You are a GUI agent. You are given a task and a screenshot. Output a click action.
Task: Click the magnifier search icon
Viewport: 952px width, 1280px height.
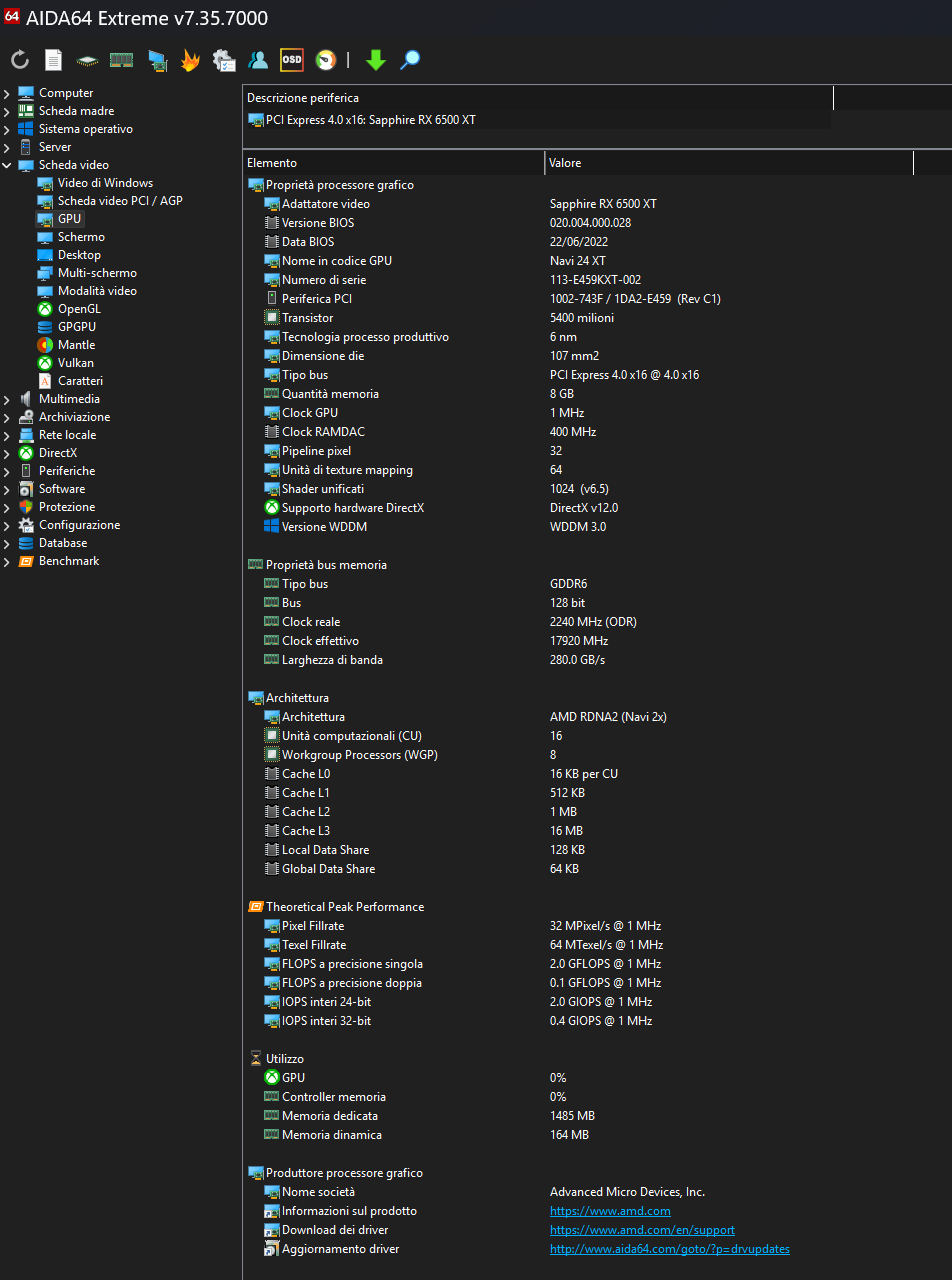(x=410, y=60)
